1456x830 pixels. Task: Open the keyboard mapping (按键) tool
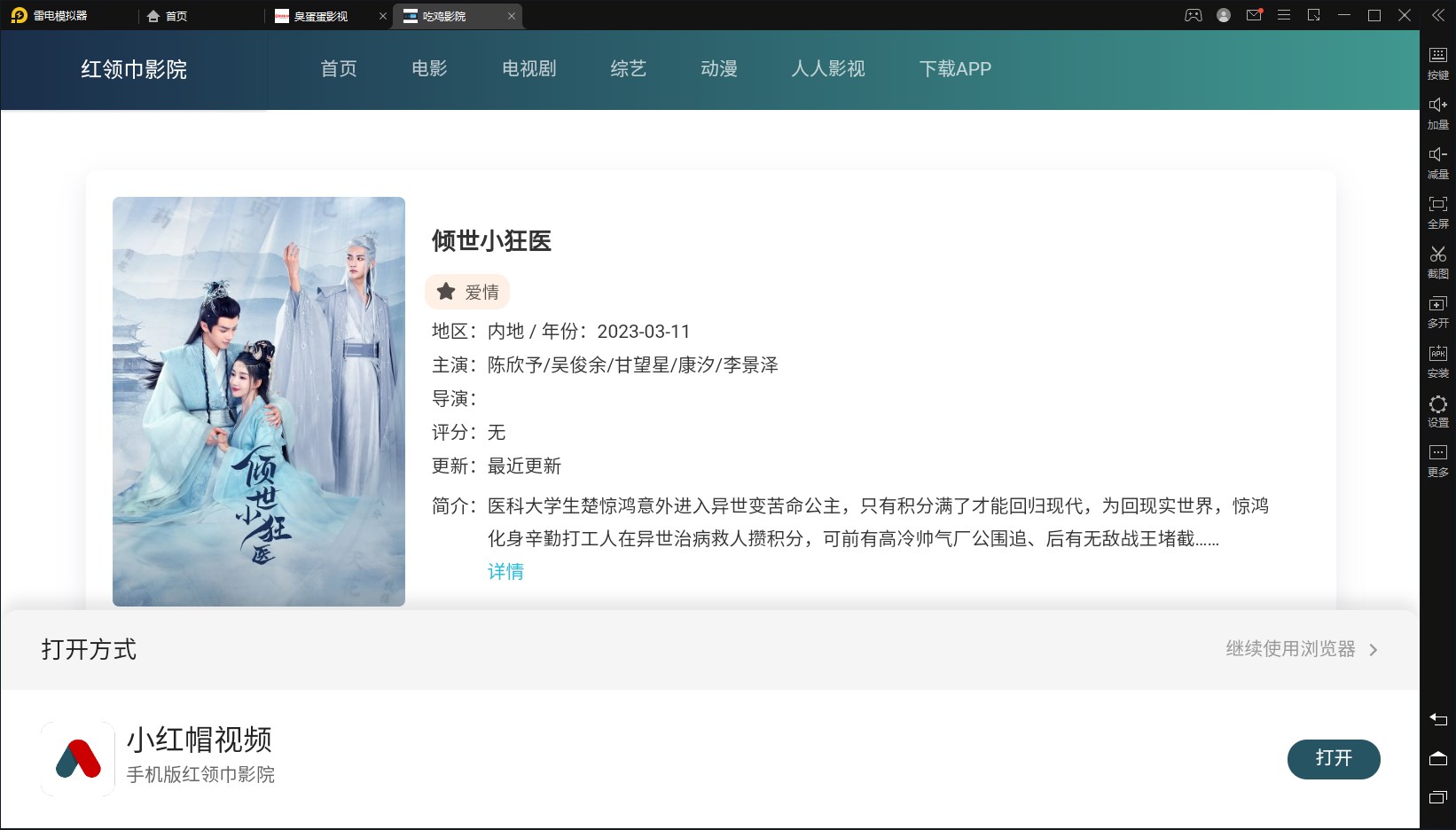tap(1437, 62)
